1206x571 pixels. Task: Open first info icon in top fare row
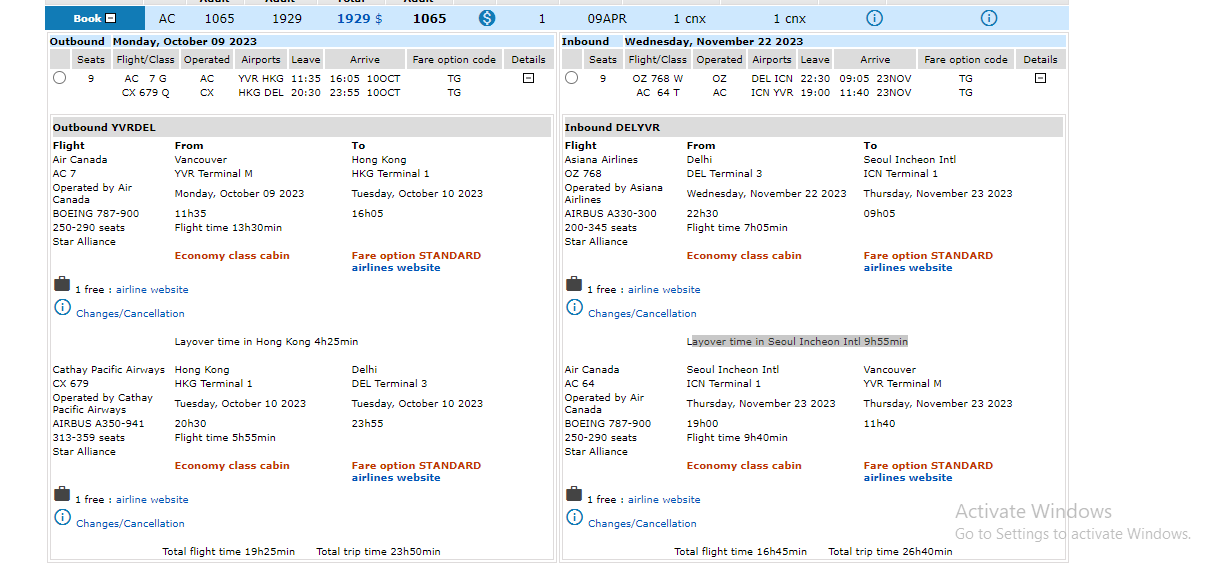tap(874, 18)
